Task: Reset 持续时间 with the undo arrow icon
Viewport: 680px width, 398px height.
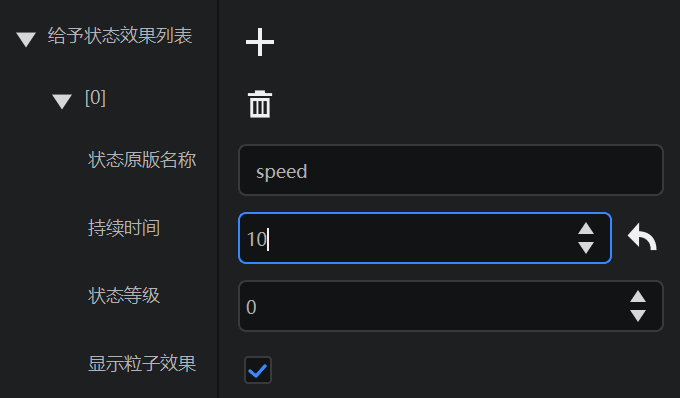Action: pos(642,237)
